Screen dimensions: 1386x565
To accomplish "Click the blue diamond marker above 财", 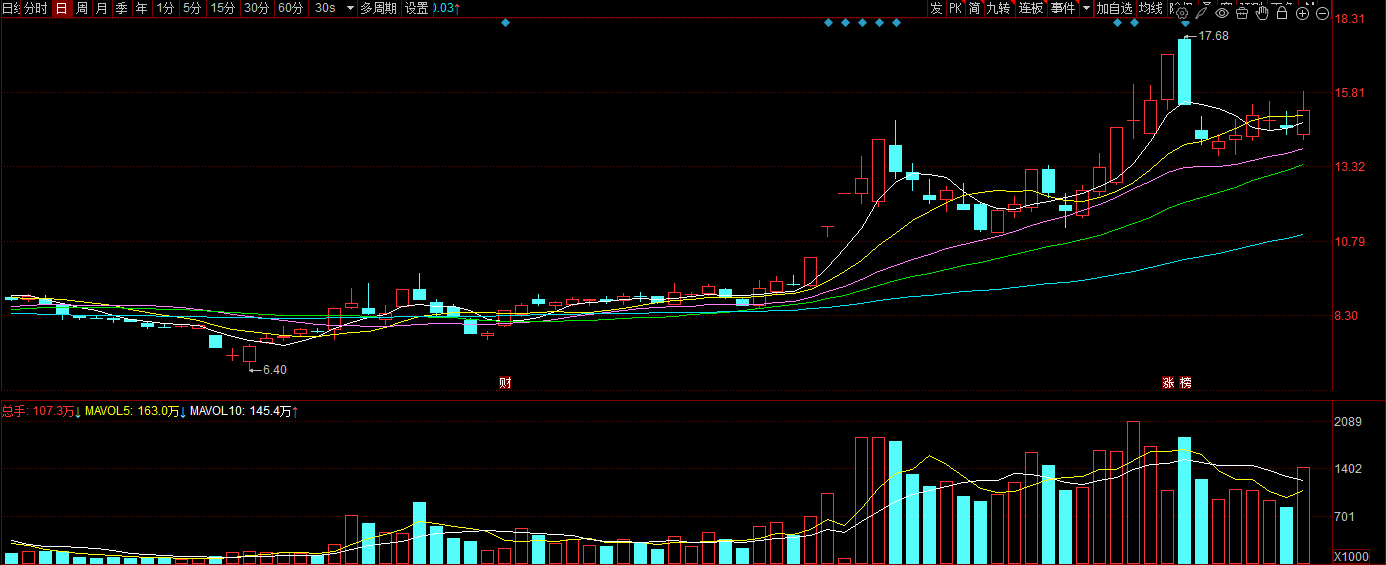I will (505, 22).
